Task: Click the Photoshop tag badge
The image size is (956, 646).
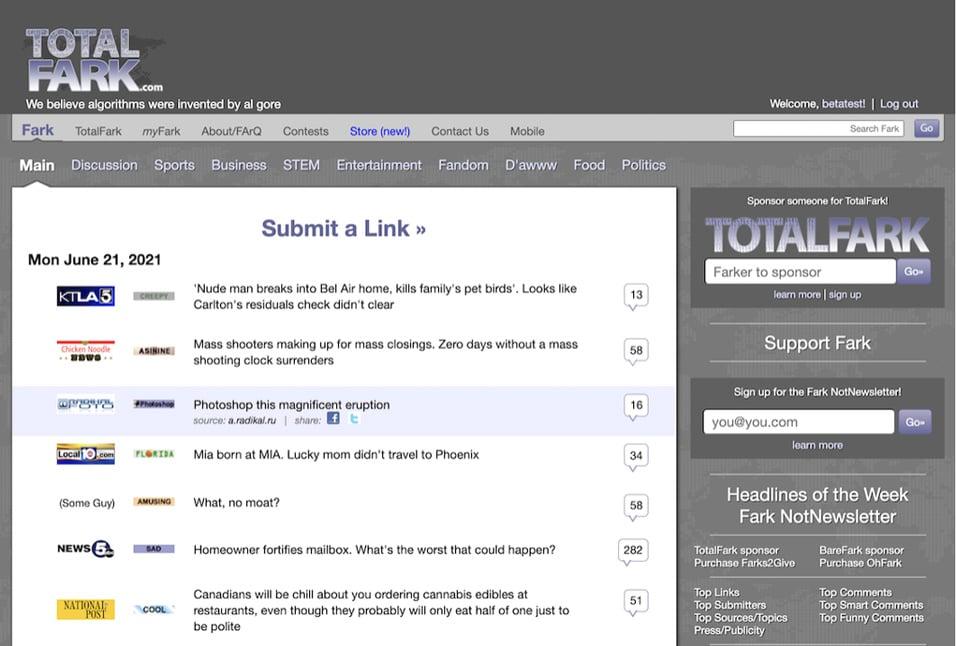Action: point(154,404)
